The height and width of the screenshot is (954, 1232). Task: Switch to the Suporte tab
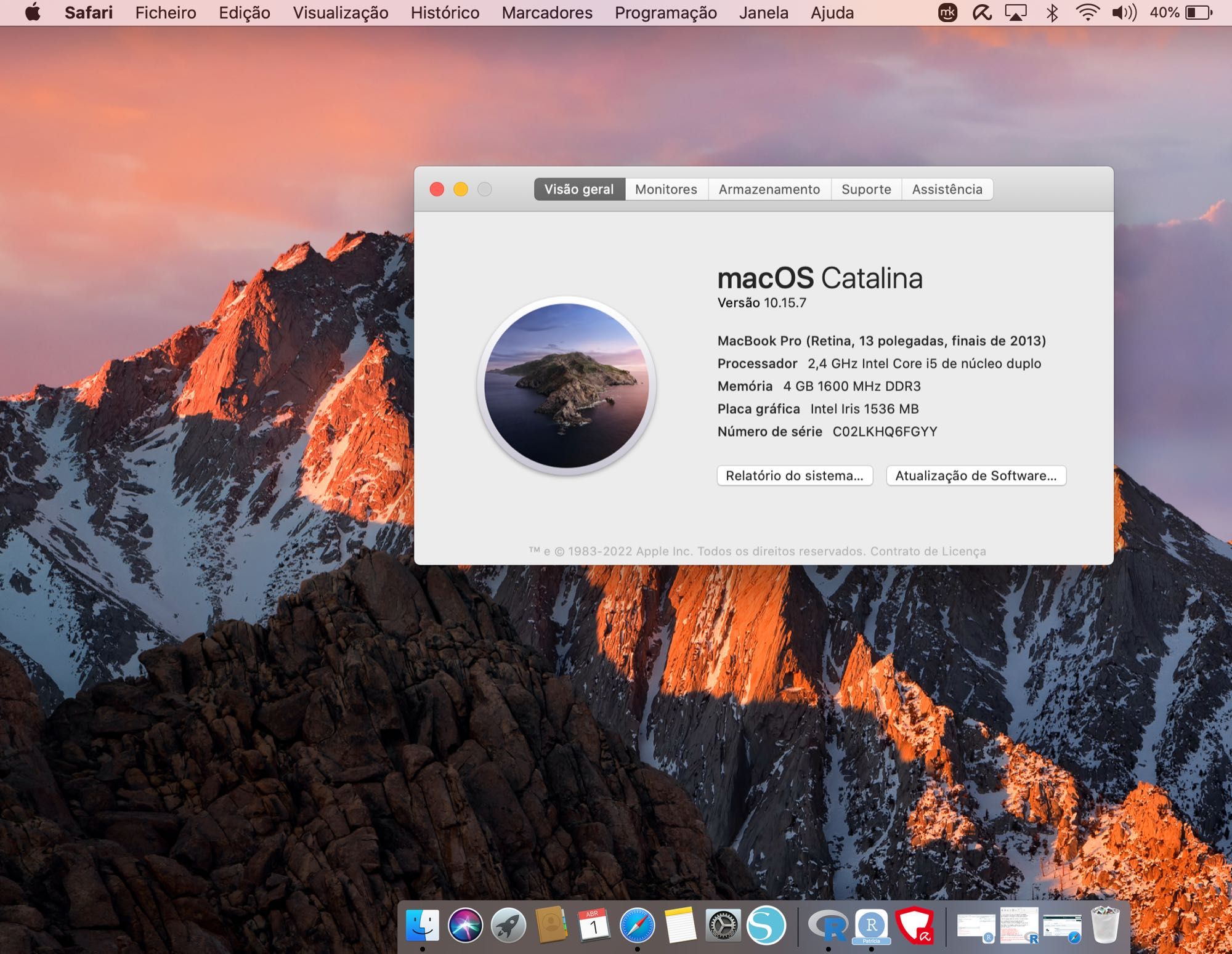coord(866,189)
